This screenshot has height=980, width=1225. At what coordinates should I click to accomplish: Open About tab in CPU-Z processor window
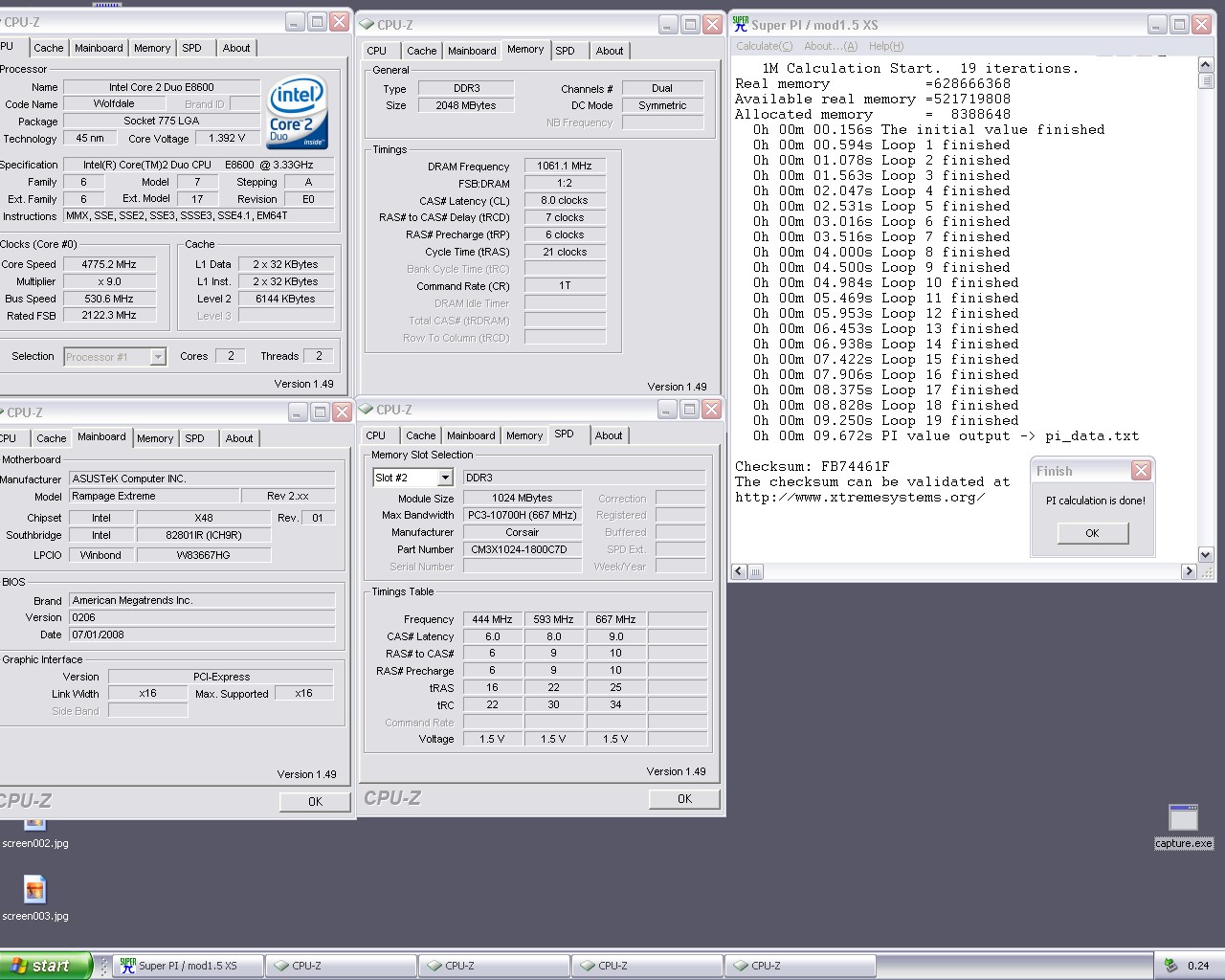pos(236,48)
